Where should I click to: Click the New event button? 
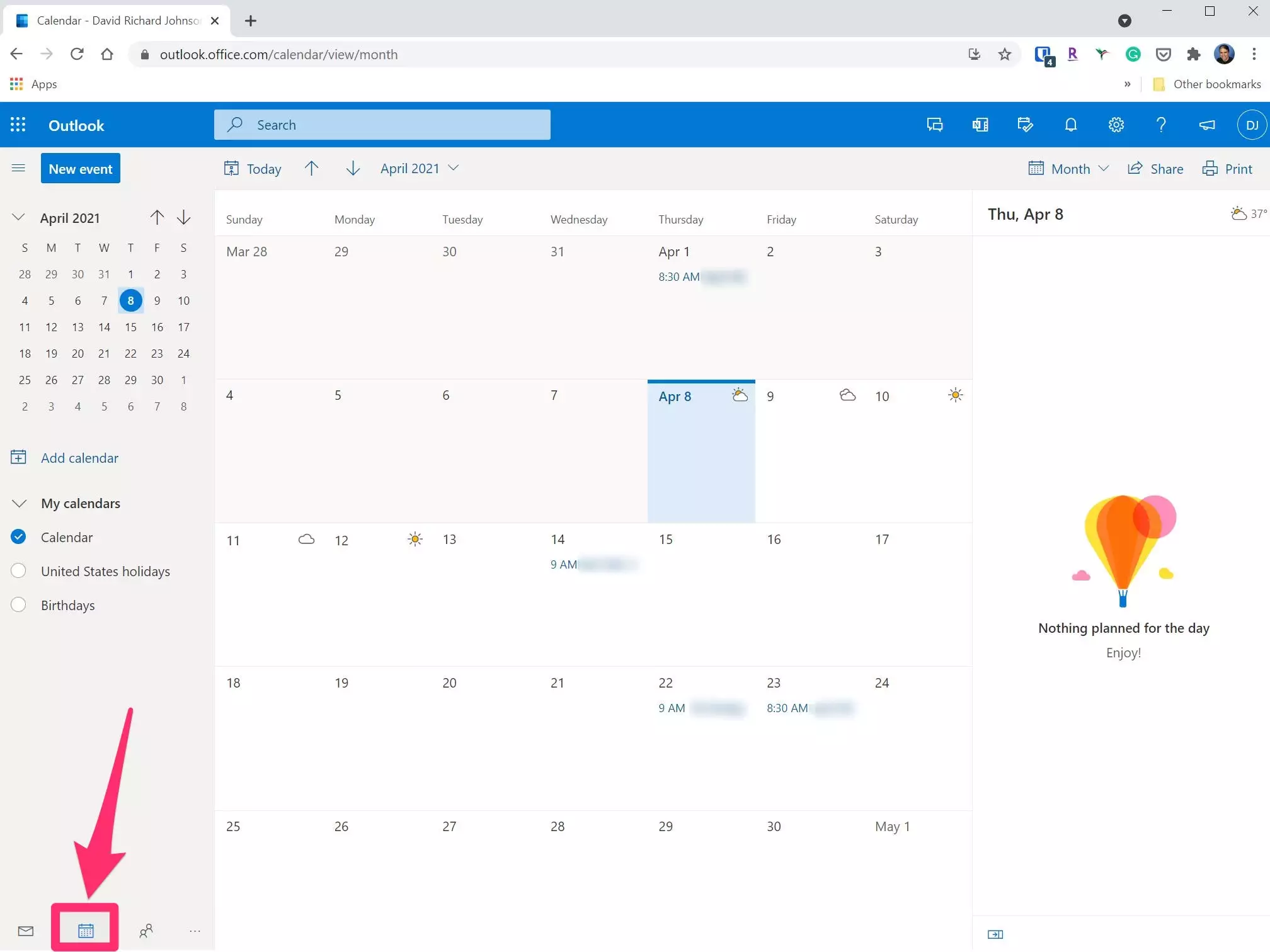point(81,169)
